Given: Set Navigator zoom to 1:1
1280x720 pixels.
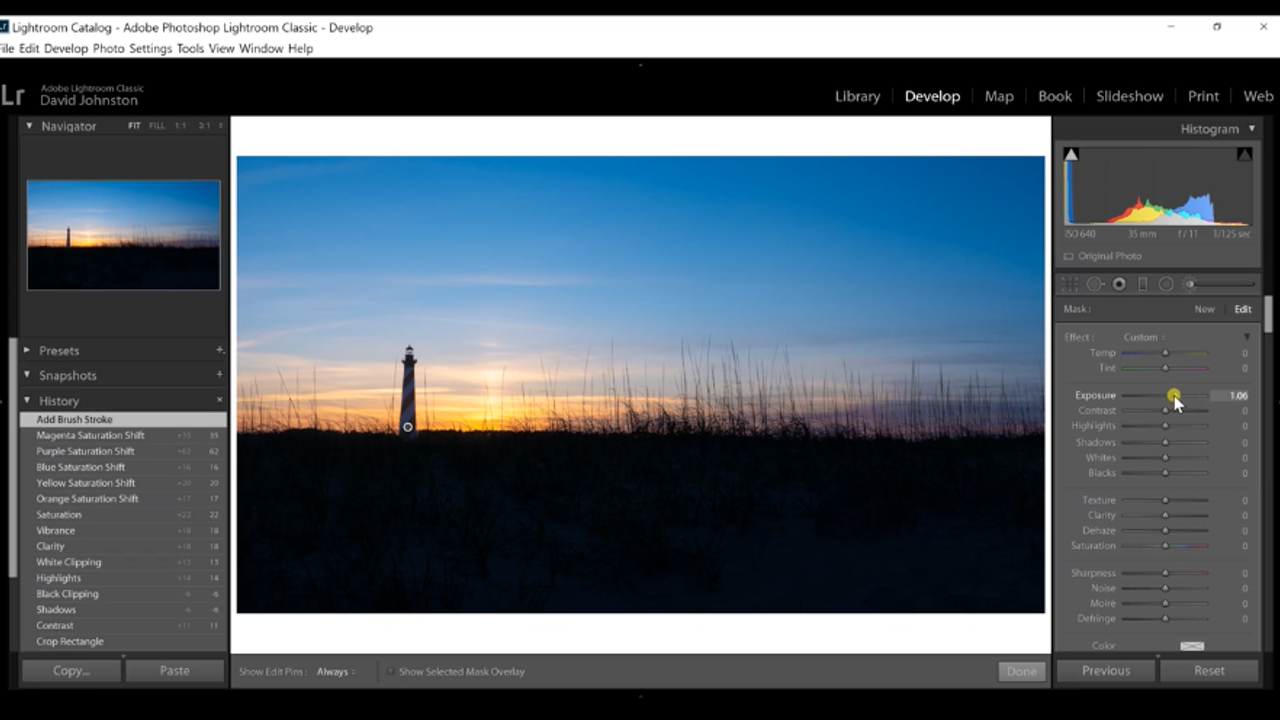Looking at the screenshot, I should coord(181,126).
